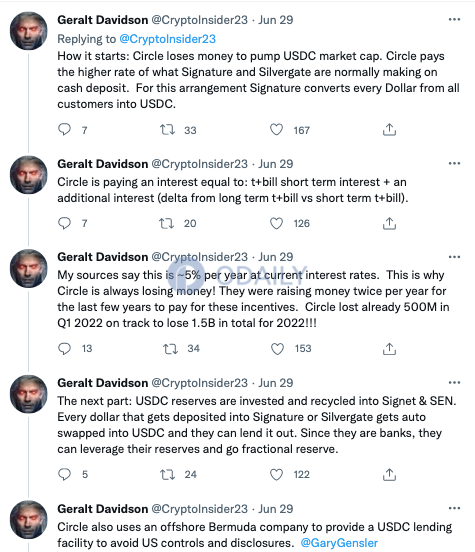Open the @GaryGensler mention link

pos(339,542)
